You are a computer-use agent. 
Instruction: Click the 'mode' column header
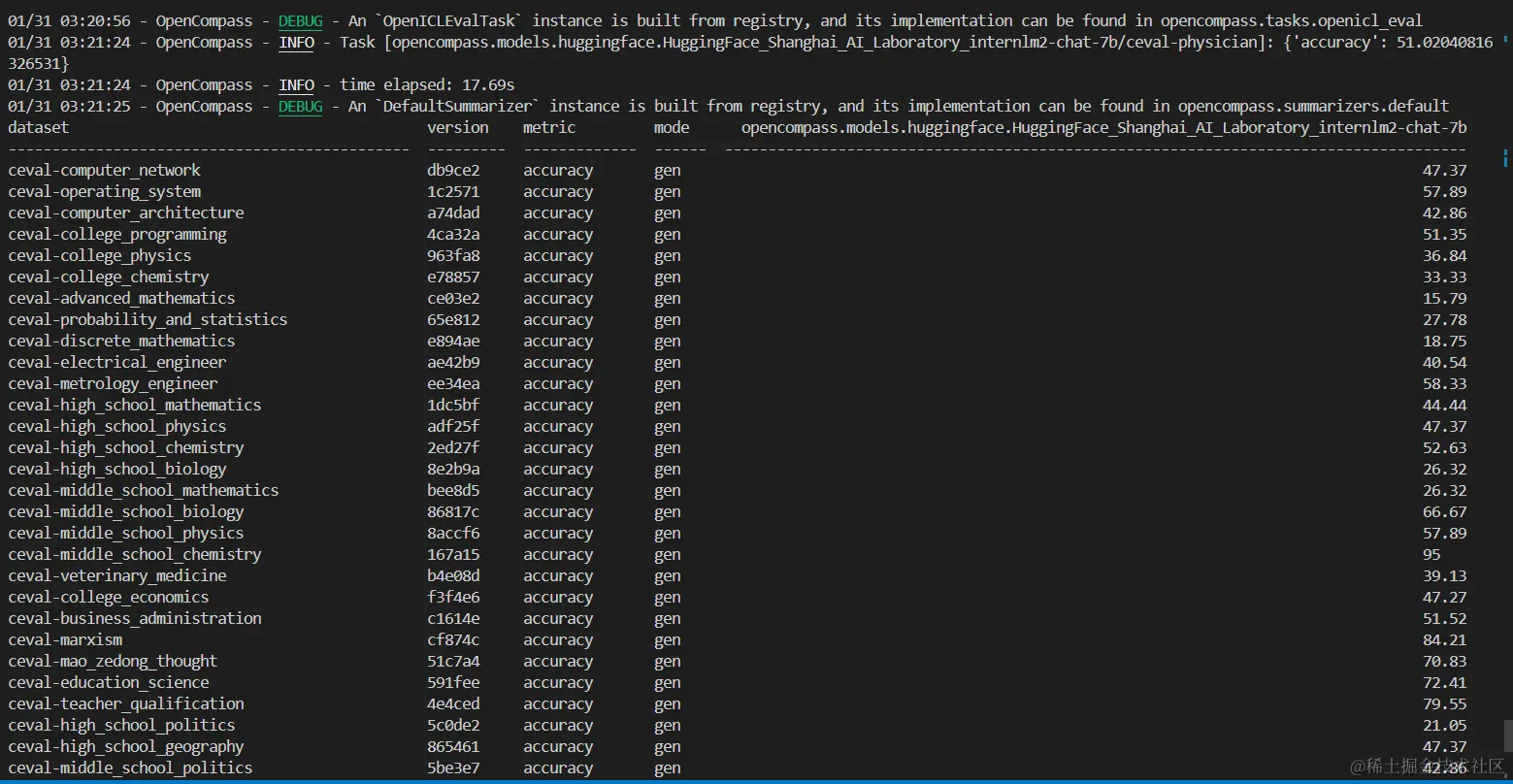(x=672, y=127)
